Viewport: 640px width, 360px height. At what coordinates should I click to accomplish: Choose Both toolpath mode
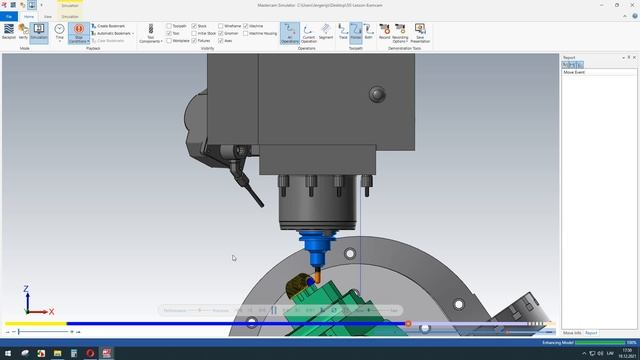[369, 32]
